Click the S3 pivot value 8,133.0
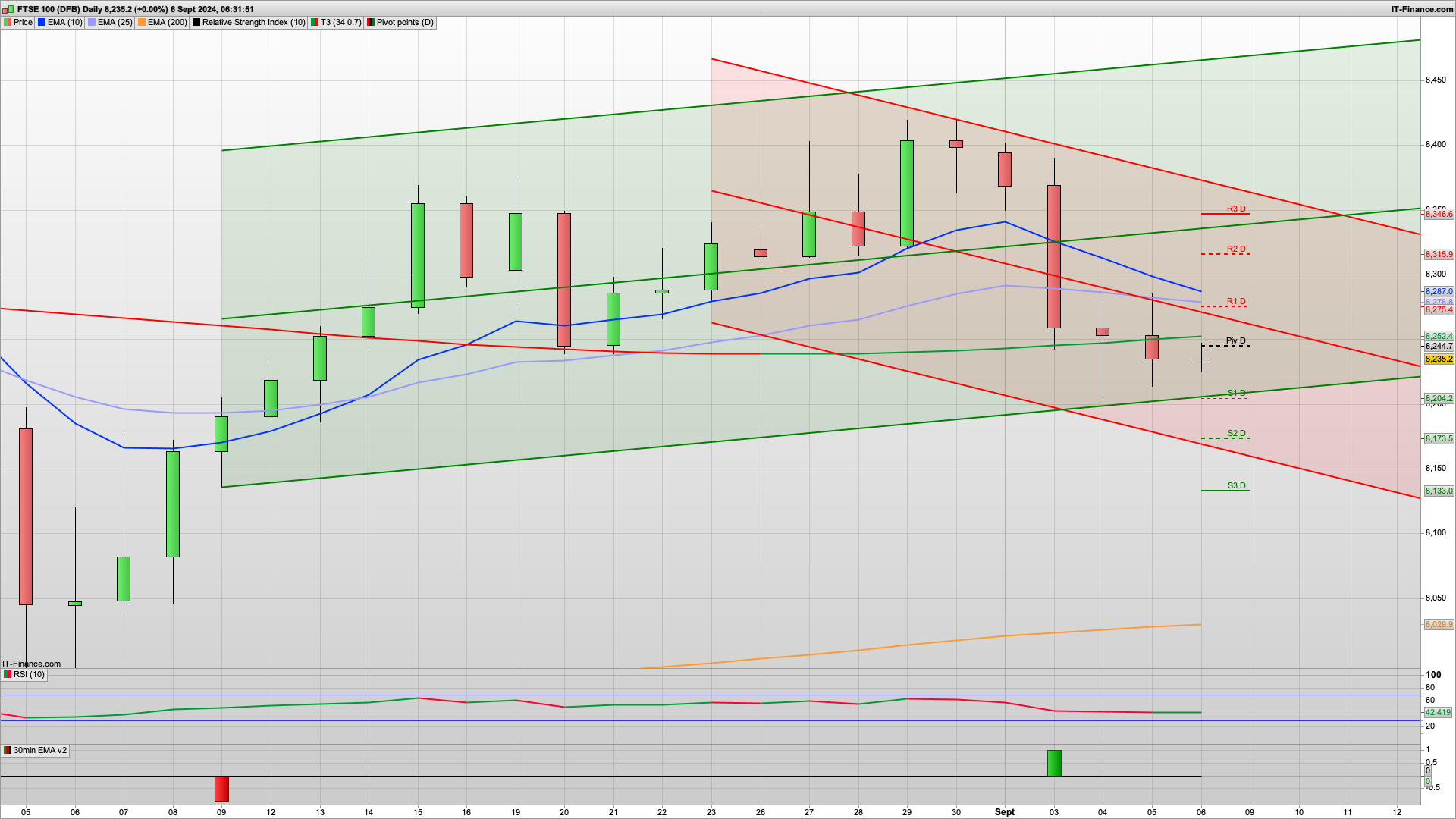The height and width of the screenshot is (819, 1456). pyautogui.click(x=1439, y=491)
